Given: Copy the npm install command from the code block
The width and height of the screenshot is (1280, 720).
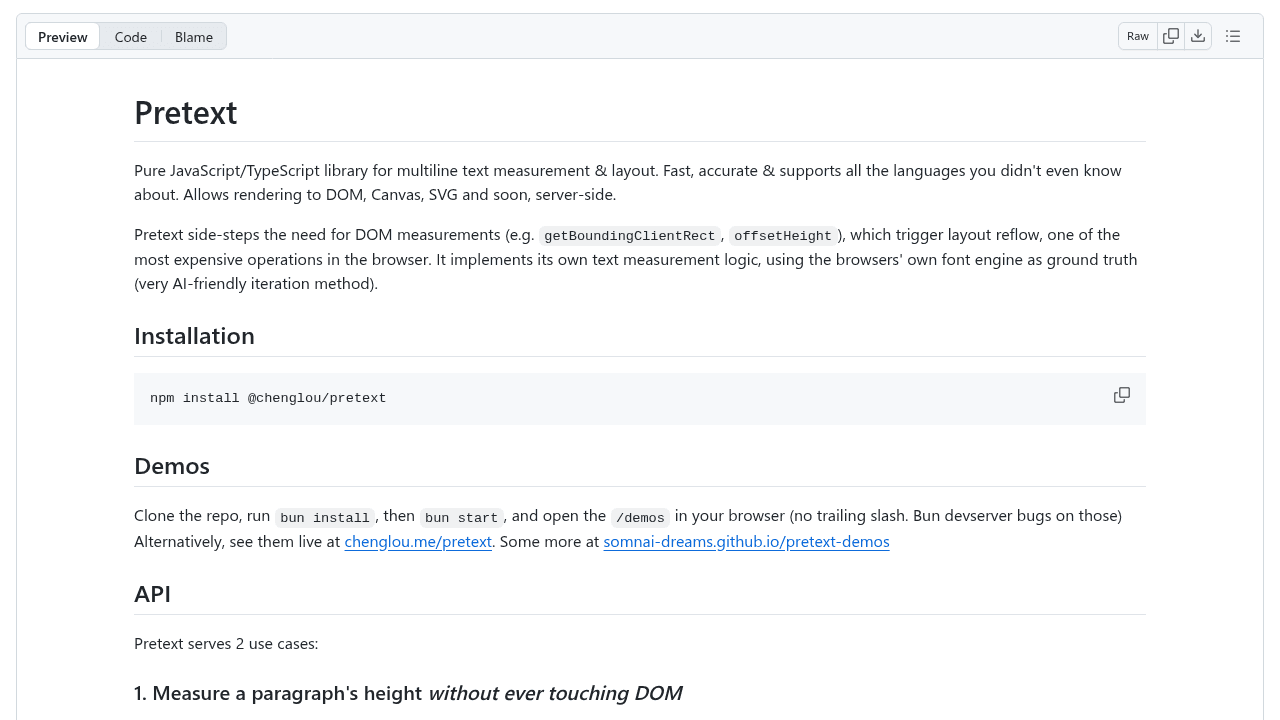Looking at the screenshot, I should [x=1121, y=395].
